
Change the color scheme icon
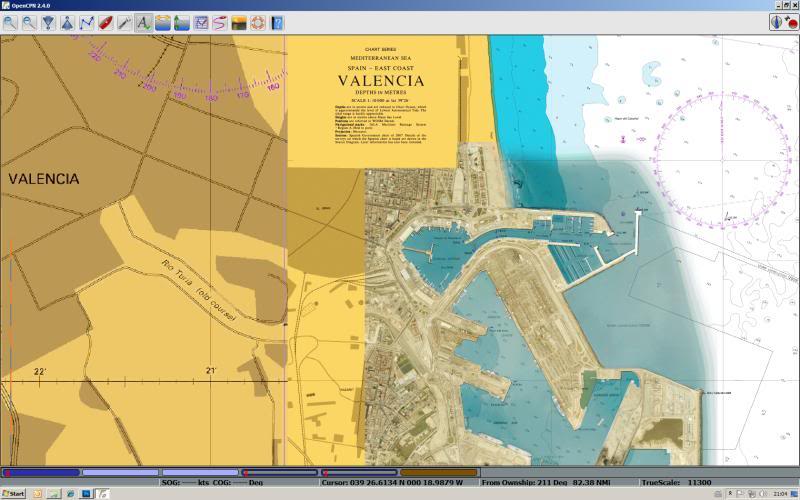pyautogui.click(x=239, y=22)
